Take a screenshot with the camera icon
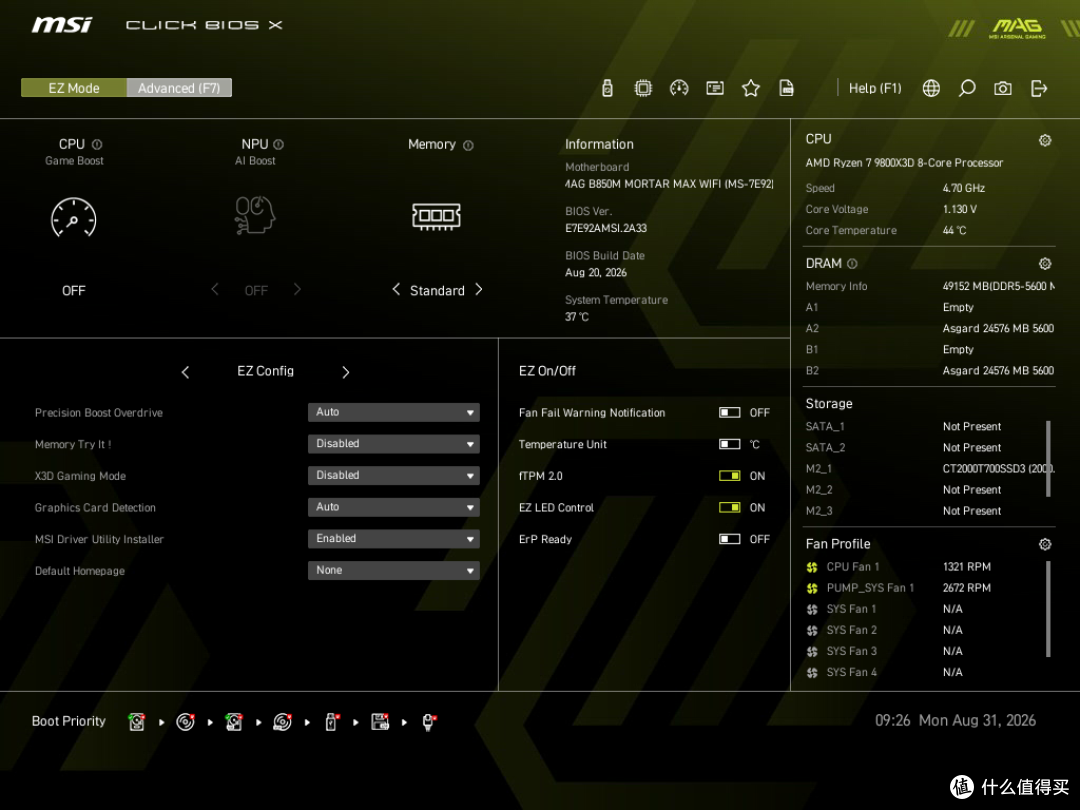 click(1003, 88)
